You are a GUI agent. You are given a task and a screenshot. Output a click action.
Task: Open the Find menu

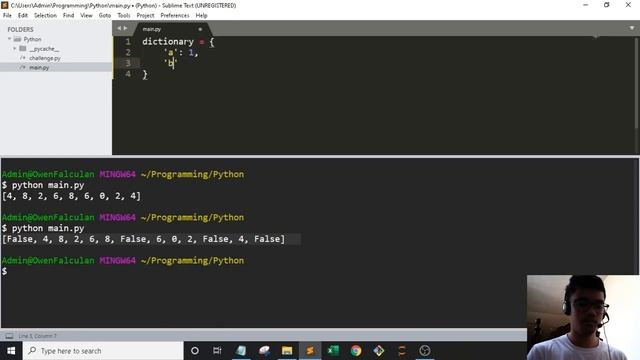(68, 16)
